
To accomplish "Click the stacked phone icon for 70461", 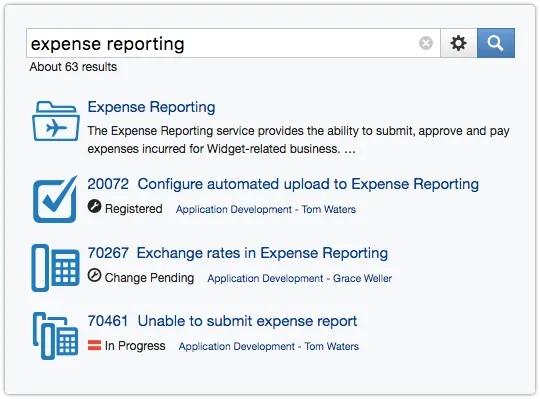I will pos(55,336).
